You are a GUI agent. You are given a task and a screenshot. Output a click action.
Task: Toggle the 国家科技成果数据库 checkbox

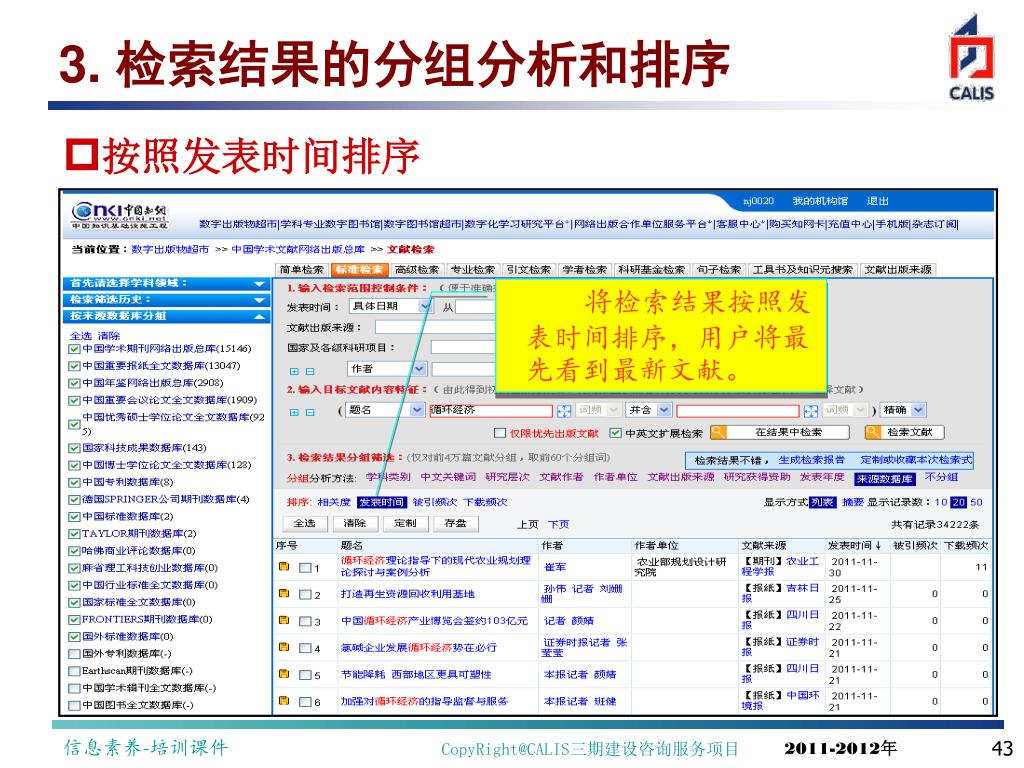[x=74, y=448]
